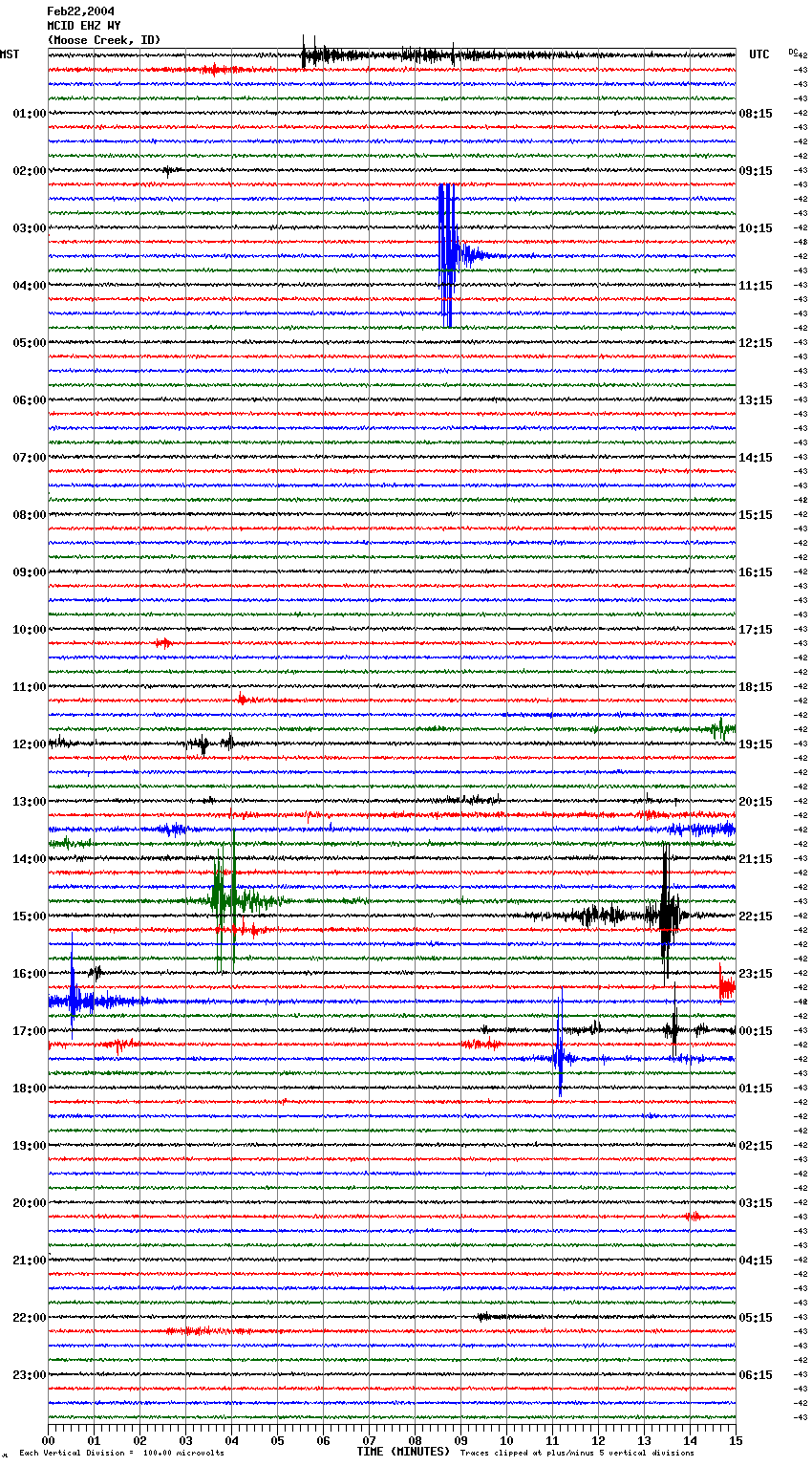Click the 00:15 UTC time label
This screenshot has height=1466, width=812.
(756, 1031)
